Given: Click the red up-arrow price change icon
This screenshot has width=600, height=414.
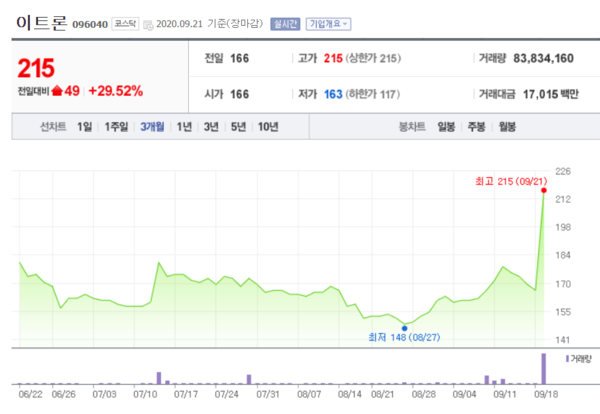Looking at the screenshot, I should click(57, 91).
